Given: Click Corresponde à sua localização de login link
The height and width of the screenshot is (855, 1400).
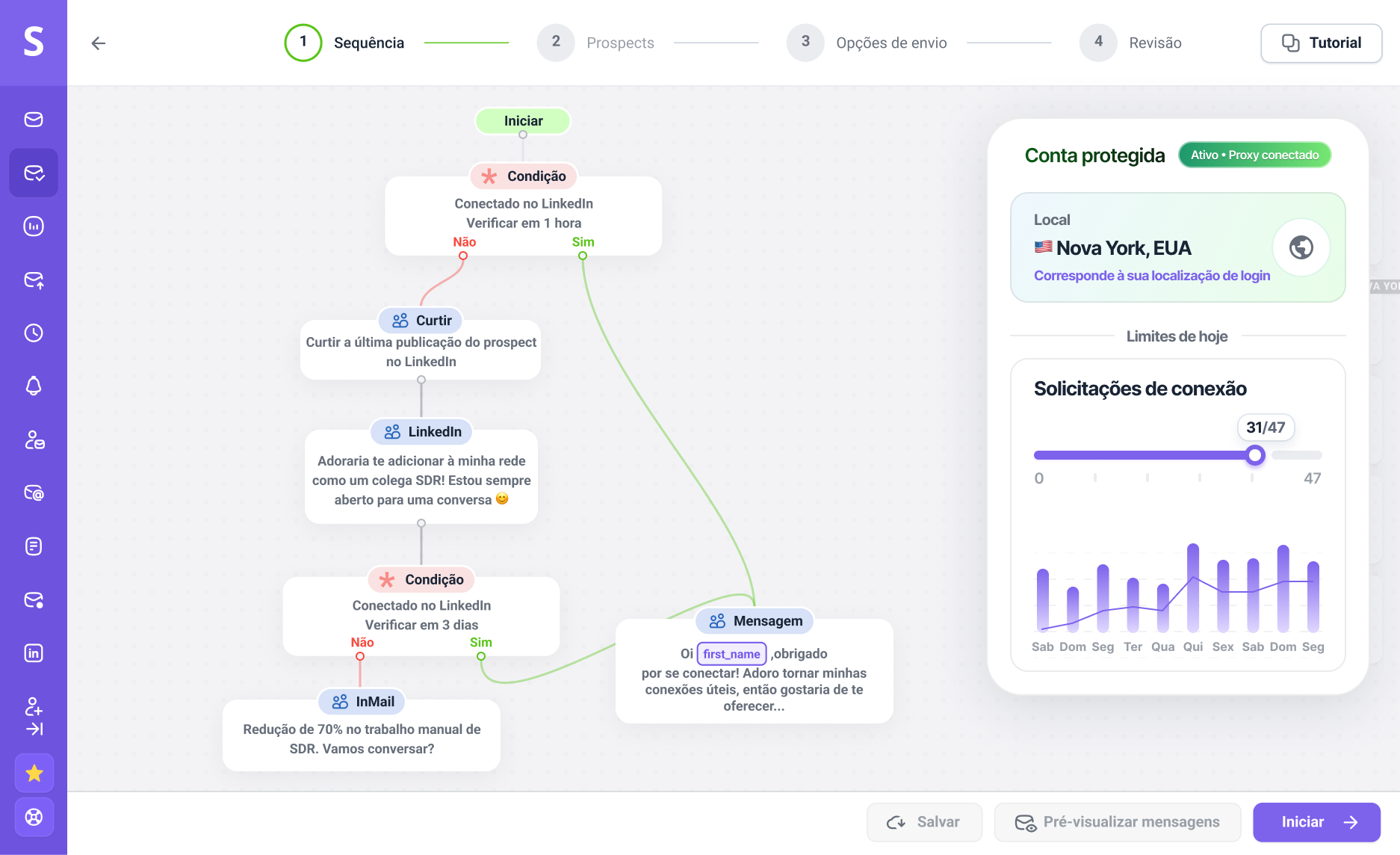Looking at the screenshot, I should [1151, 276].
